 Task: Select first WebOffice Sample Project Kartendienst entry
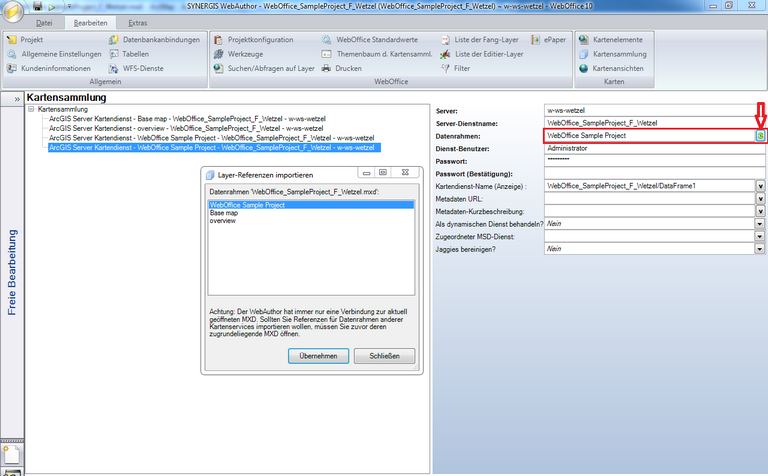[212, 138]
